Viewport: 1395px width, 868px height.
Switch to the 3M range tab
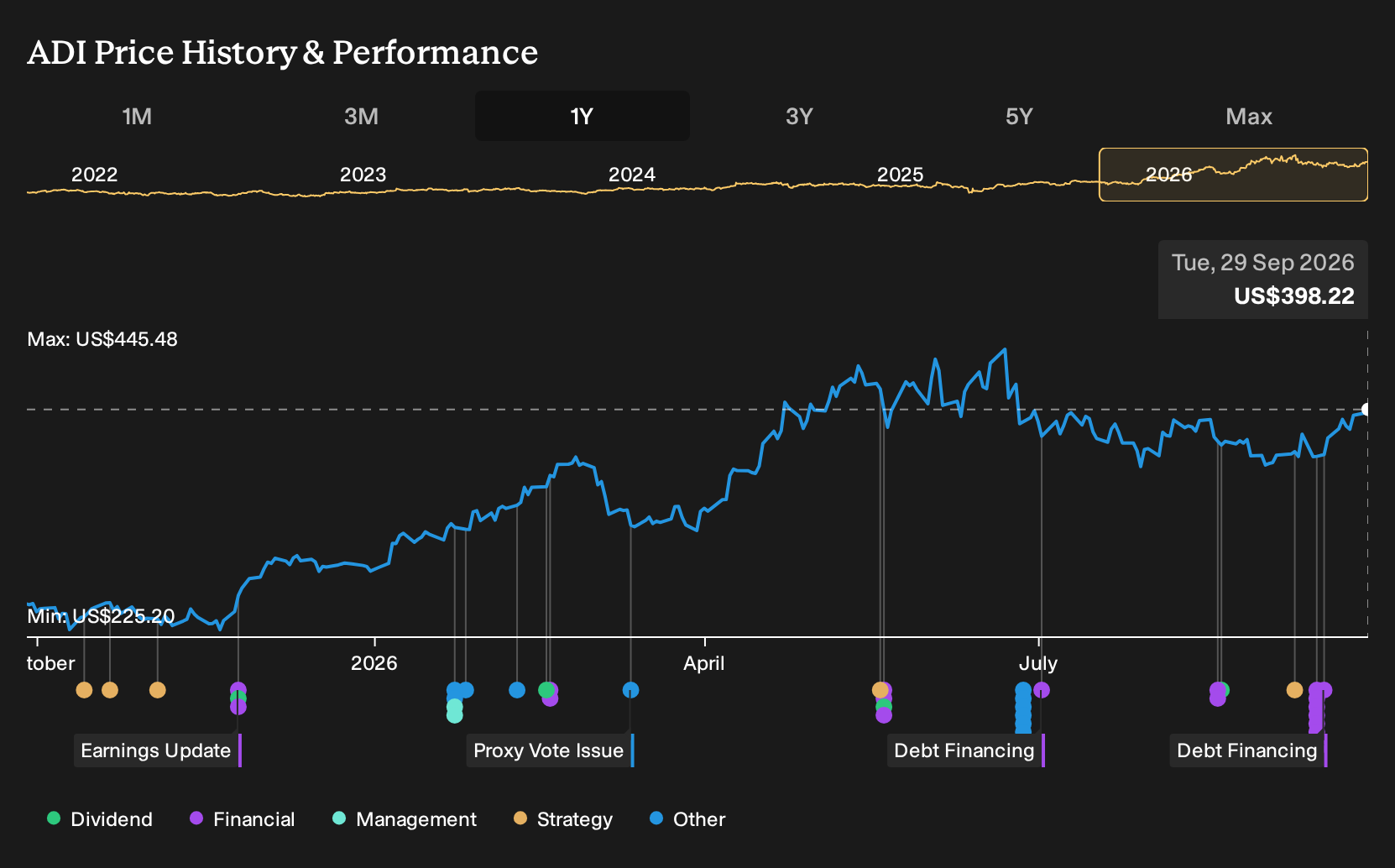point(361,116)
